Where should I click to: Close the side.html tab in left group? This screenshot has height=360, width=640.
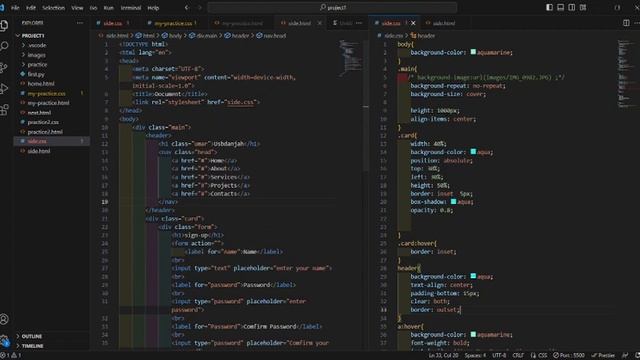pos(320,23)
